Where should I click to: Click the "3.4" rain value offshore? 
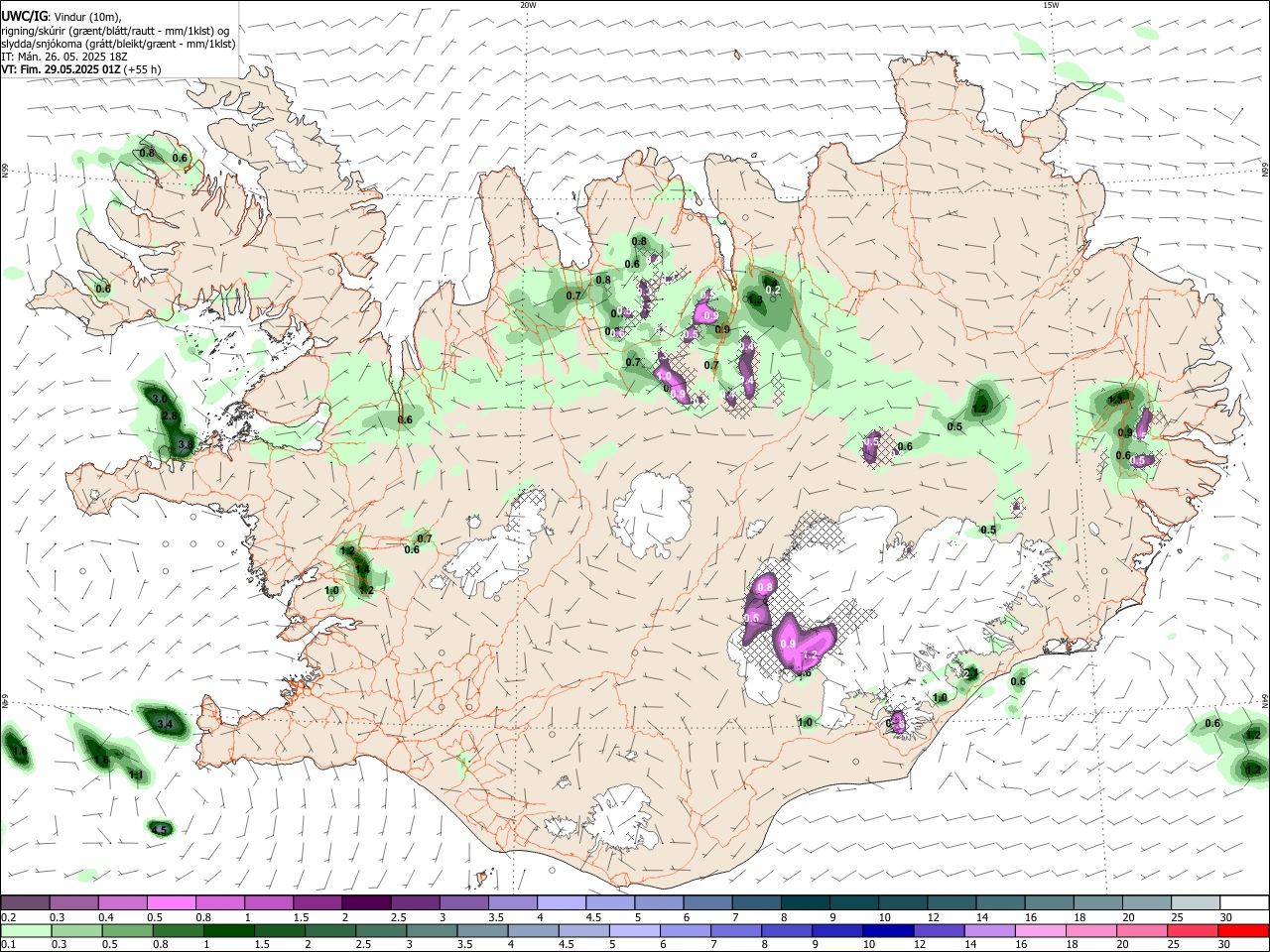pyautogui.click(x=166, y=725)
